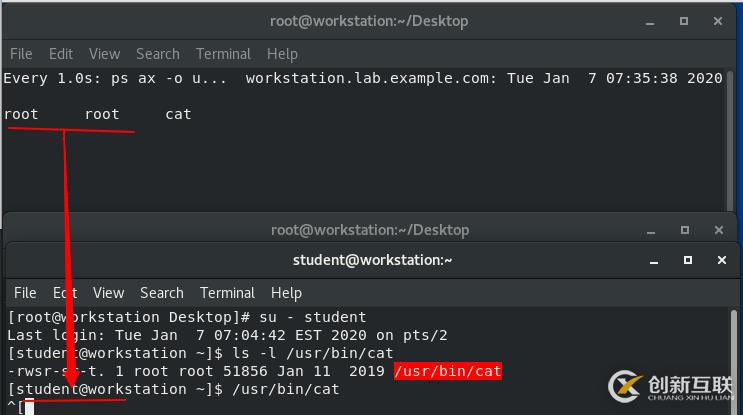Maximize the student@workstation terminal window
The image size is (743, 415).
(x=688, y=260)
